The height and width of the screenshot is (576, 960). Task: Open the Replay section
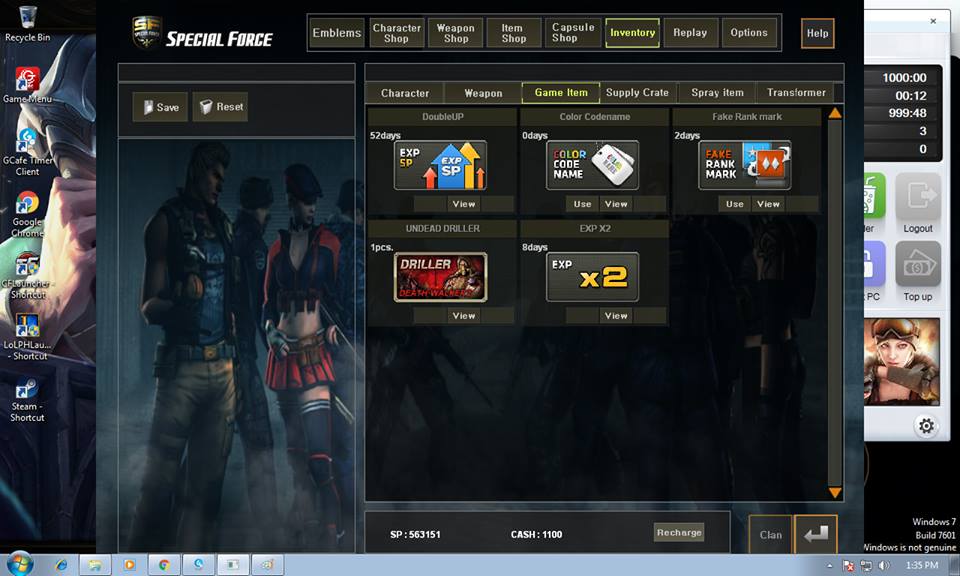[x=690, y=32]
